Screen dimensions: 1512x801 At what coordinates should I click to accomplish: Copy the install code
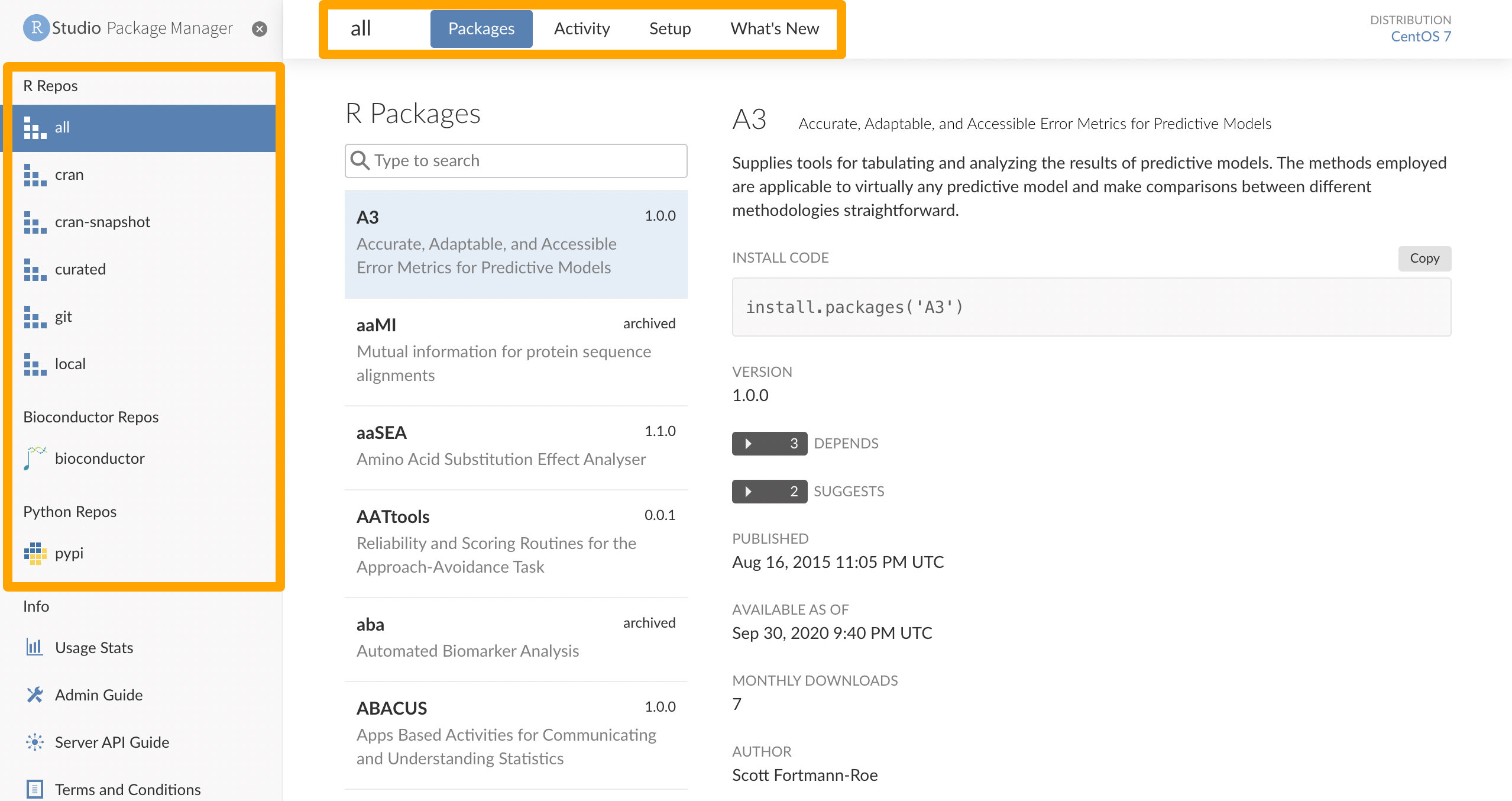(1424, 259)
